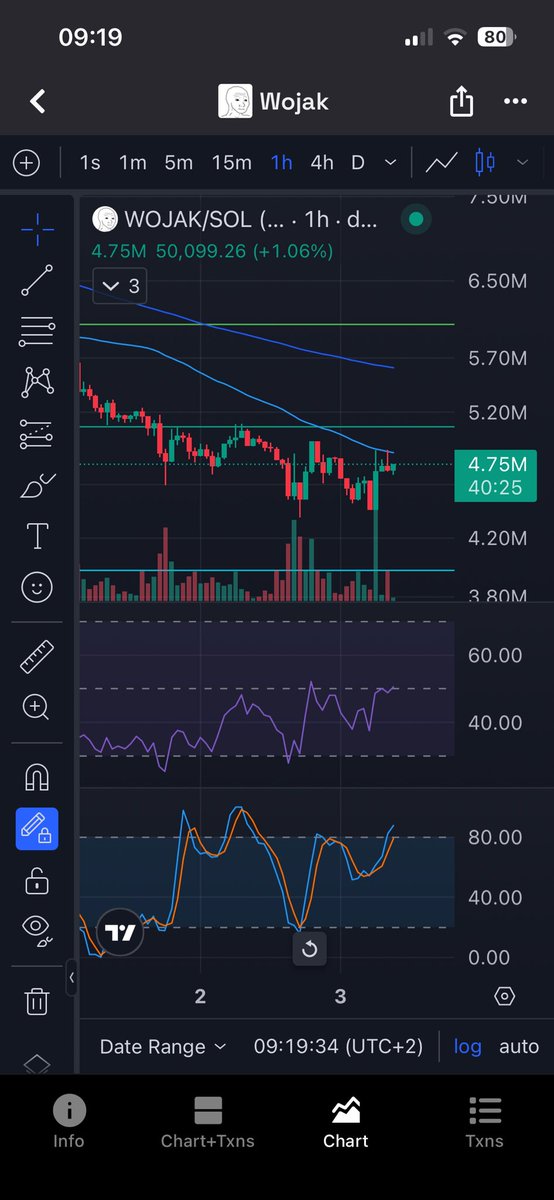
Task: Select the 4h timeframe
Action: pyautogui.click(x=322, y=162)
